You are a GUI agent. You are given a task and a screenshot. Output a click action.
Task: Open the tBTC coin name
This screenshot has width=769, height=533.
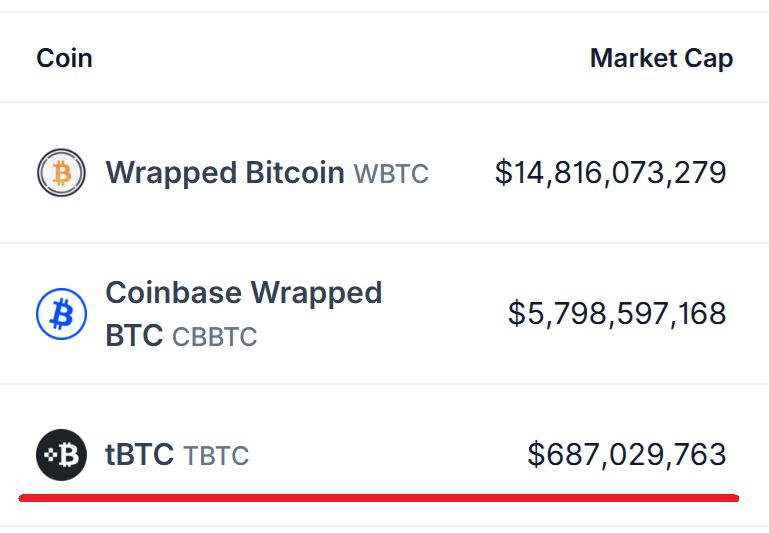(x=139, y=455)
